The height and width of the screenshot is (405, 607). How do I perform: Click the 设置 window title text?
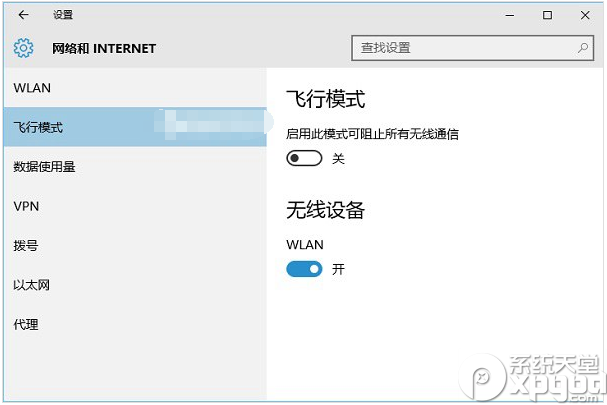[x=63, y=15]
